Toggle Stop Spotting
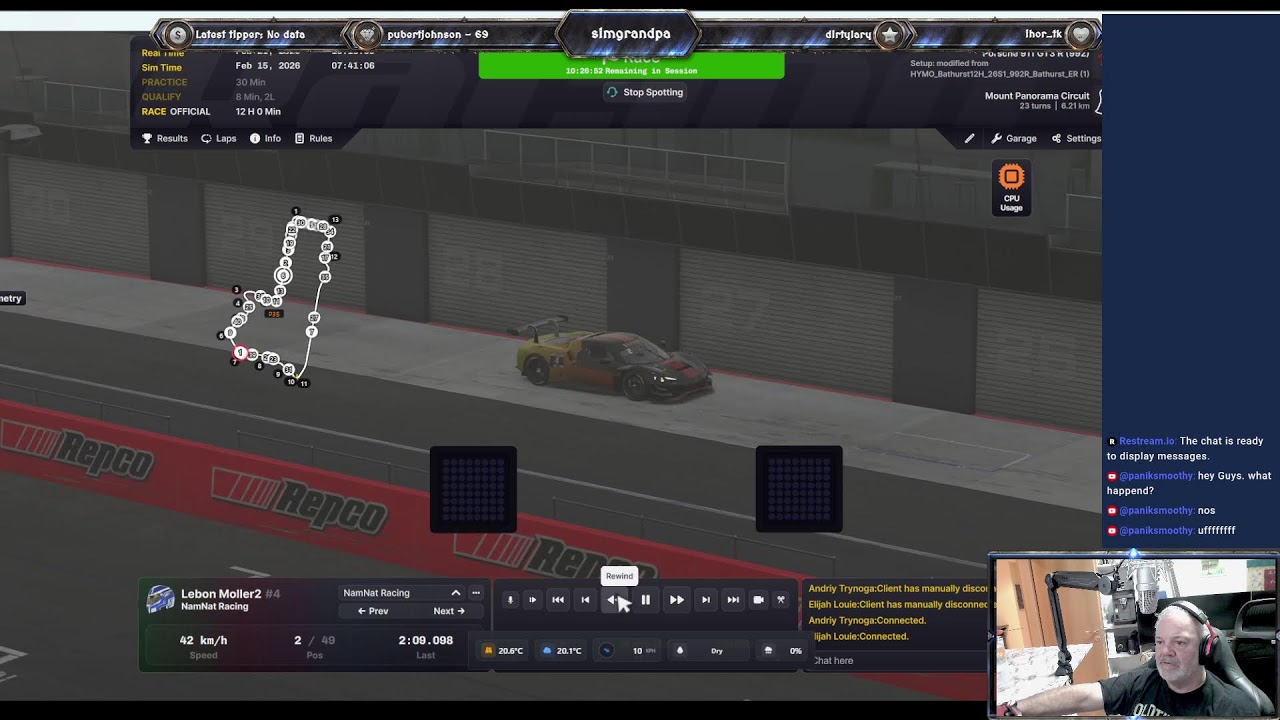The height and width of the screenshot is (720, 1280). (x=645, y=92)
